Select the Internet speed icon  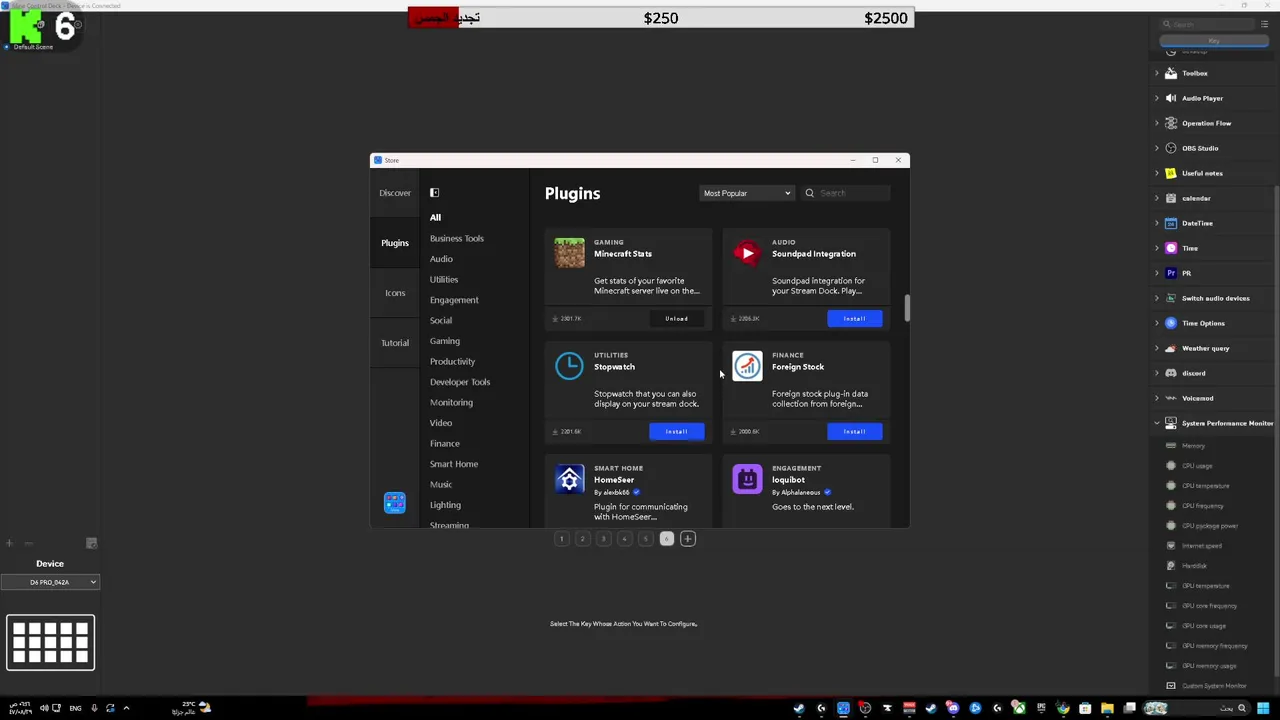[x=1171, y=546]
